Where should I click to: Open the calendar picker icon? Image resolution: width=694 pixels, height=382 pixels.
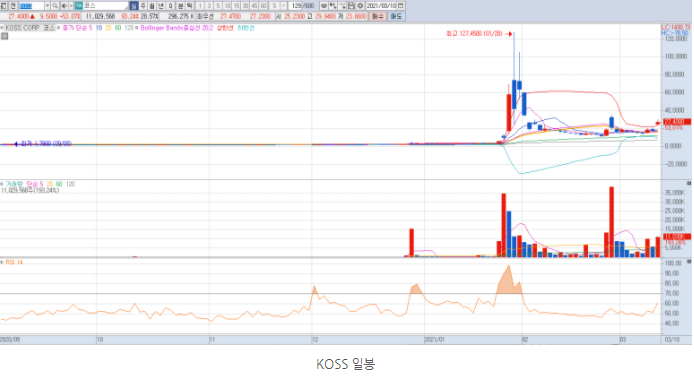pyautogui.click(x=401, y=6)
